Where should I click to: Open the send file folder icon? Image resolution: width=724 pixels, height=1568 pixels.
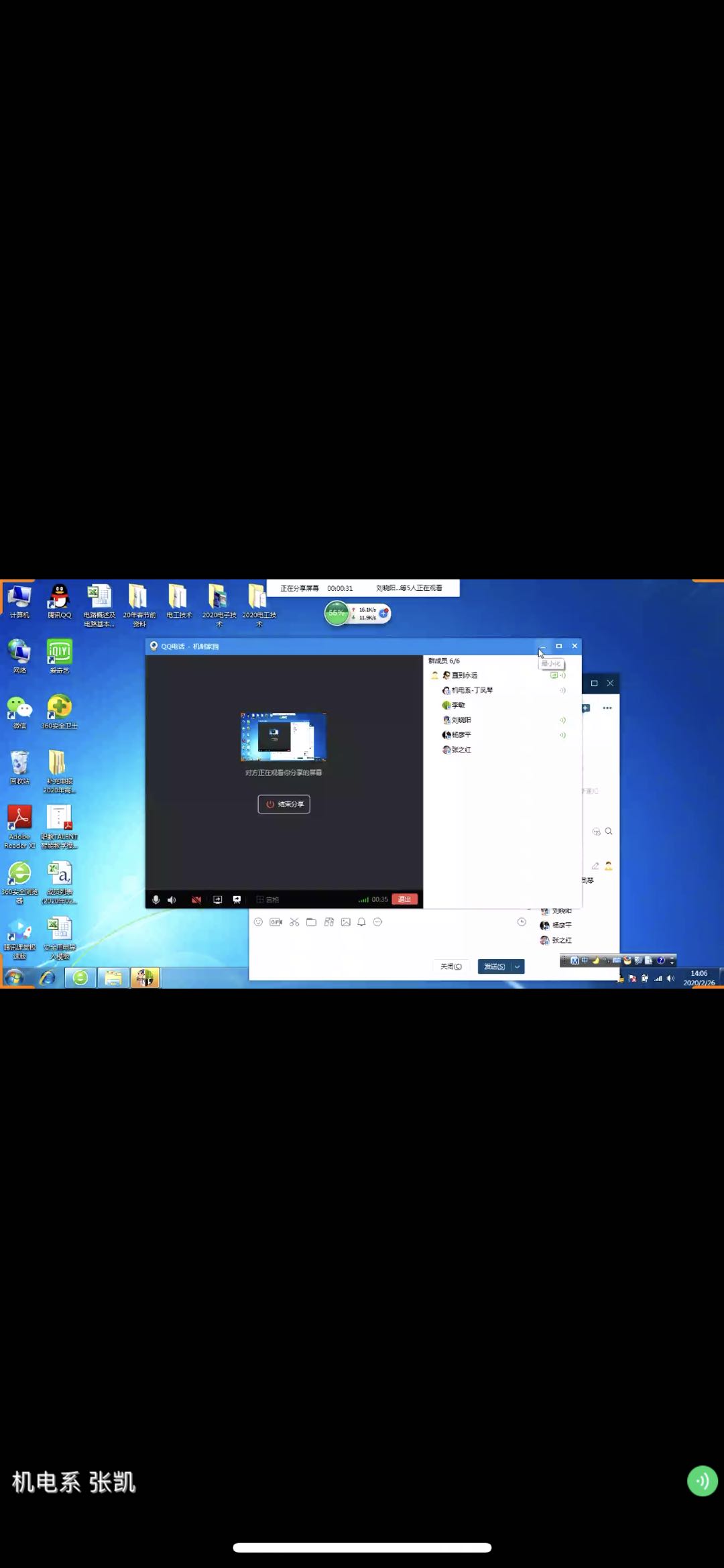pos(311,922)
